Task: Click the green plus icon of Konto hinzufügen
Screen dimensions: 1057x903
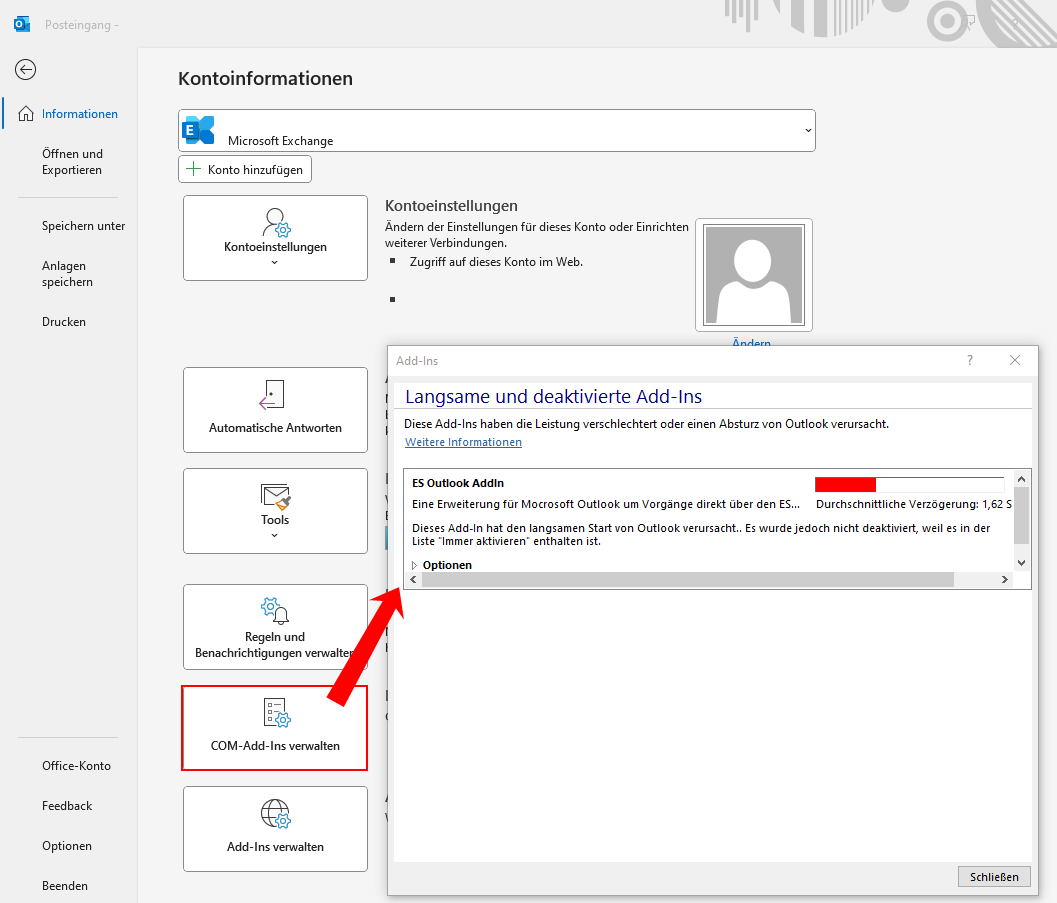Action: coord(193,169)
